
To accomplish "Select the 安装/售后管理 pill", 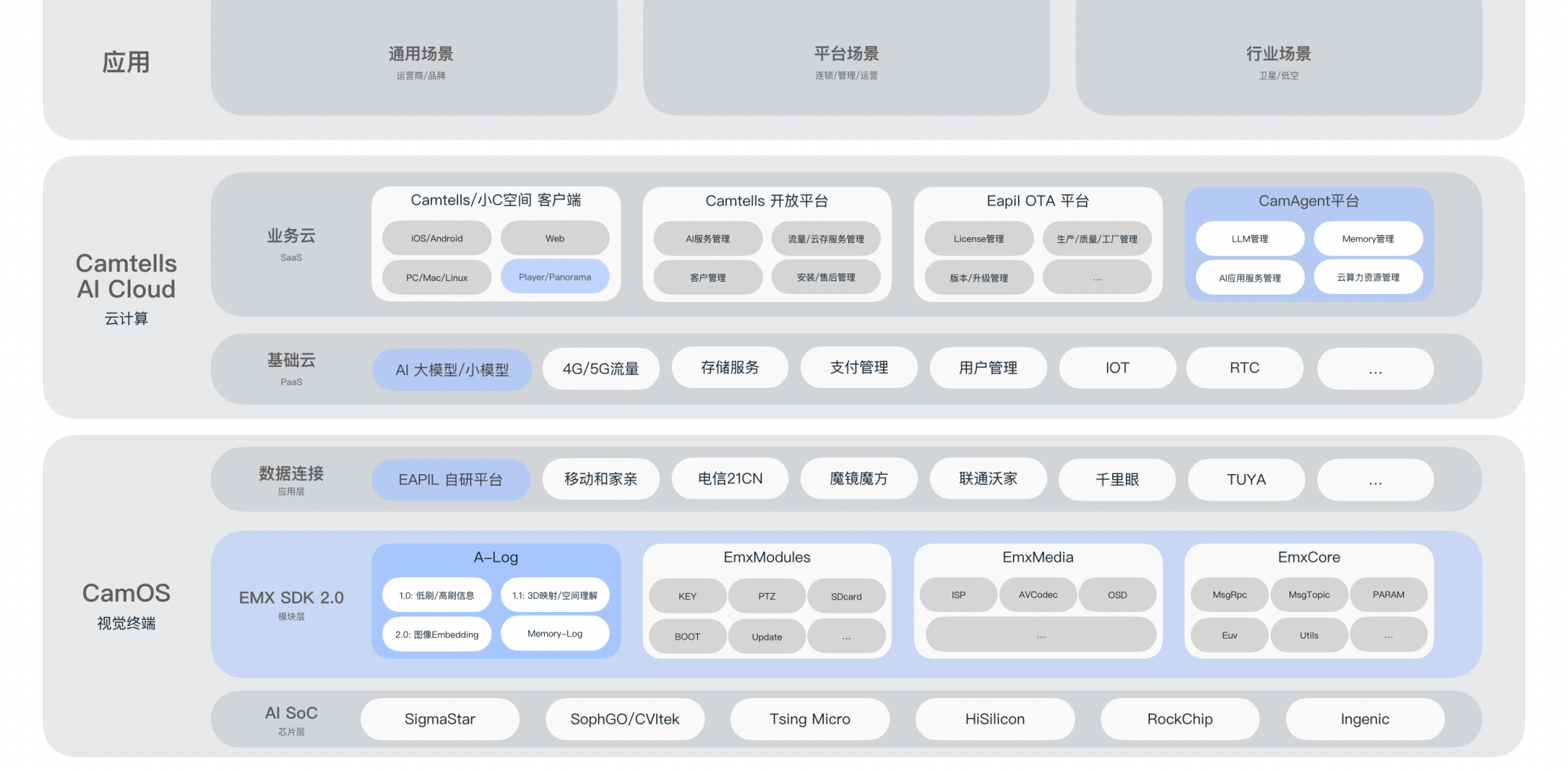I will [x=826, y=277].
